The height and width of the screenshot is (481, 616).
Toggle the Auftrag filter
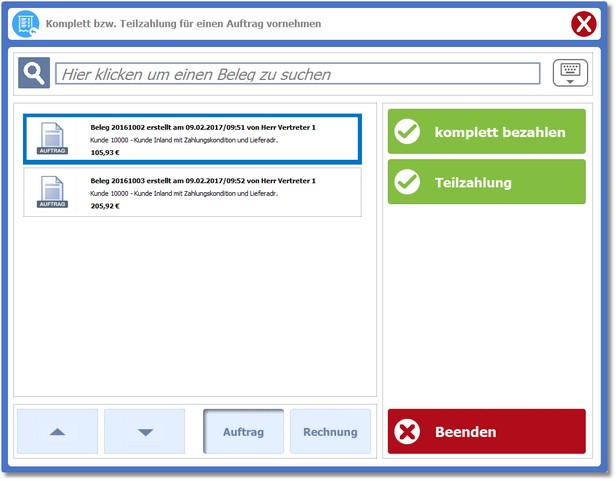pos(243,432)
